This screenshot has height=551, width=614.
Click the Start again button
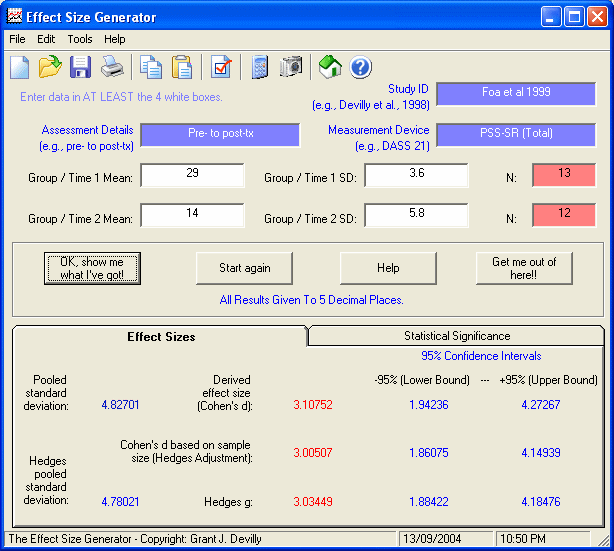click(x=245, y=268)
